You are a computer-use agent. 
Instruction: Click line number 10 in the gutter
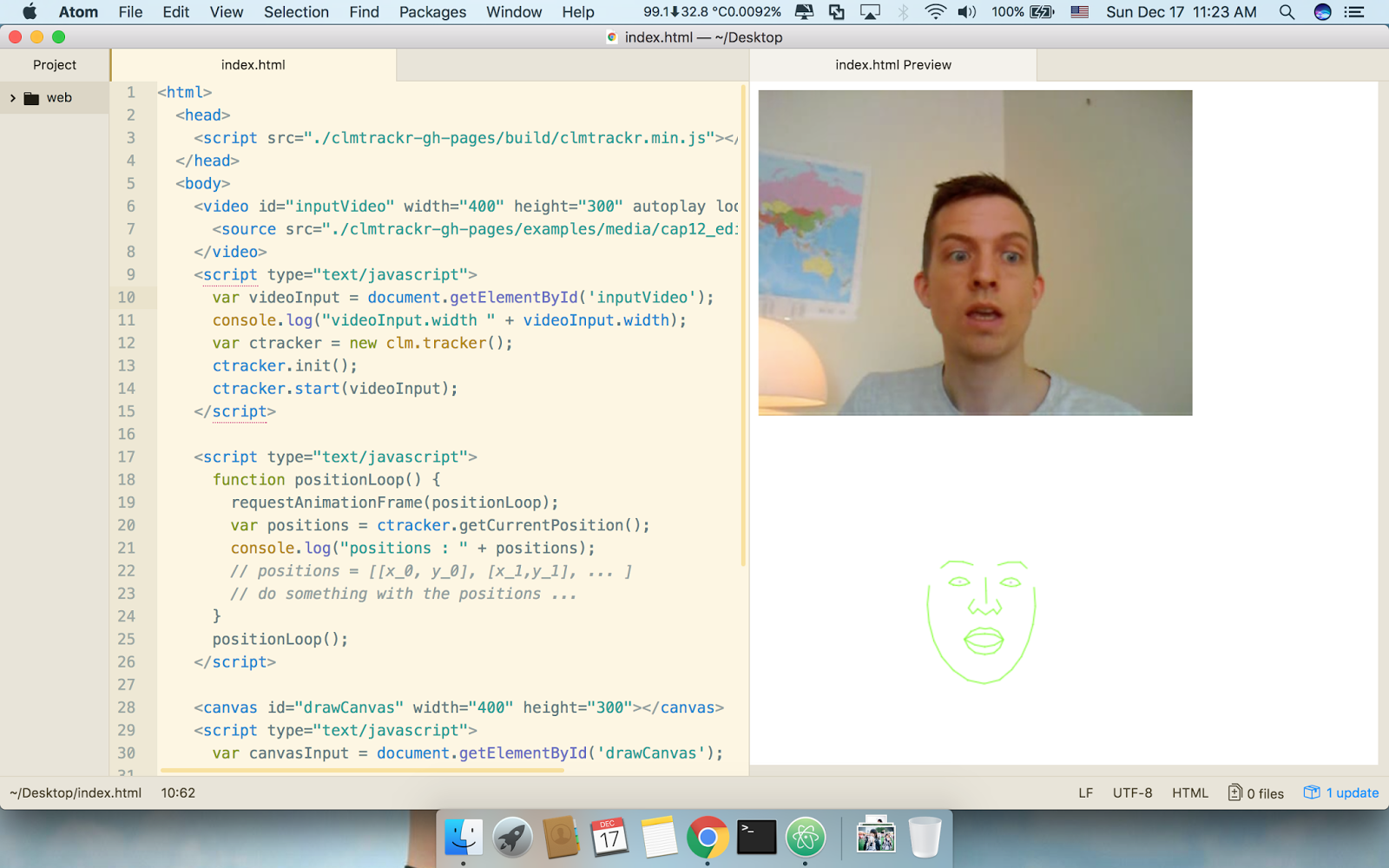click(127, 298)
